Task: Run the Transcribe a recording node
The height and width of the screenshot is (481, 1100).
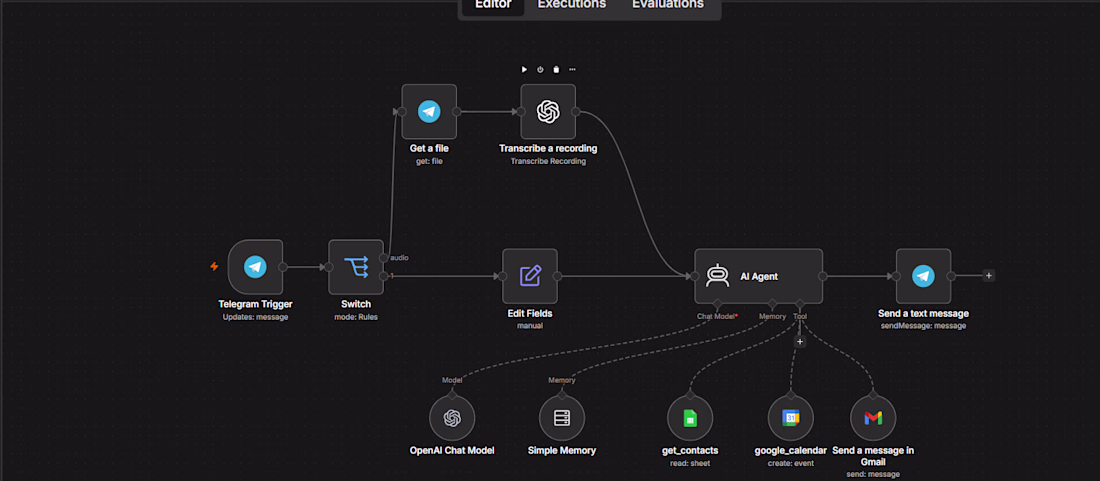Action: pos(524,69)
